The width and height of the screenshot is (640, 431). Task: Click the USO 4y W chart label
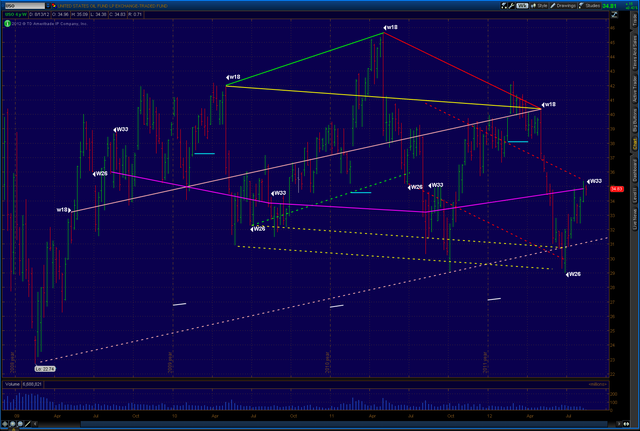pyautogui.click(x=16, y=14)
